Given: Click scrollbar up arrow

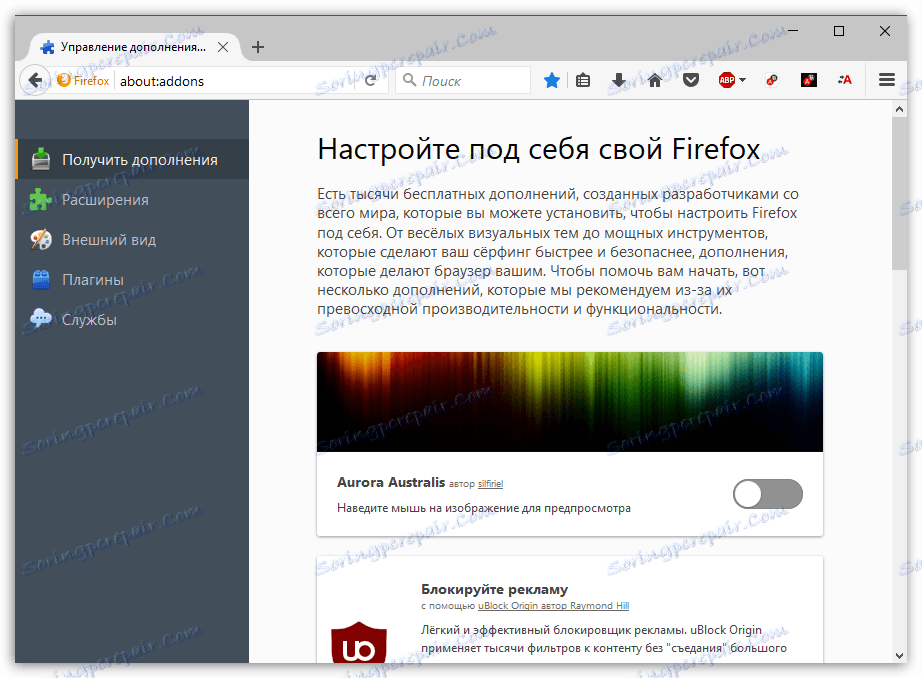Looking at the screenshot, I should pyautogui.click(x=899, y=109).
